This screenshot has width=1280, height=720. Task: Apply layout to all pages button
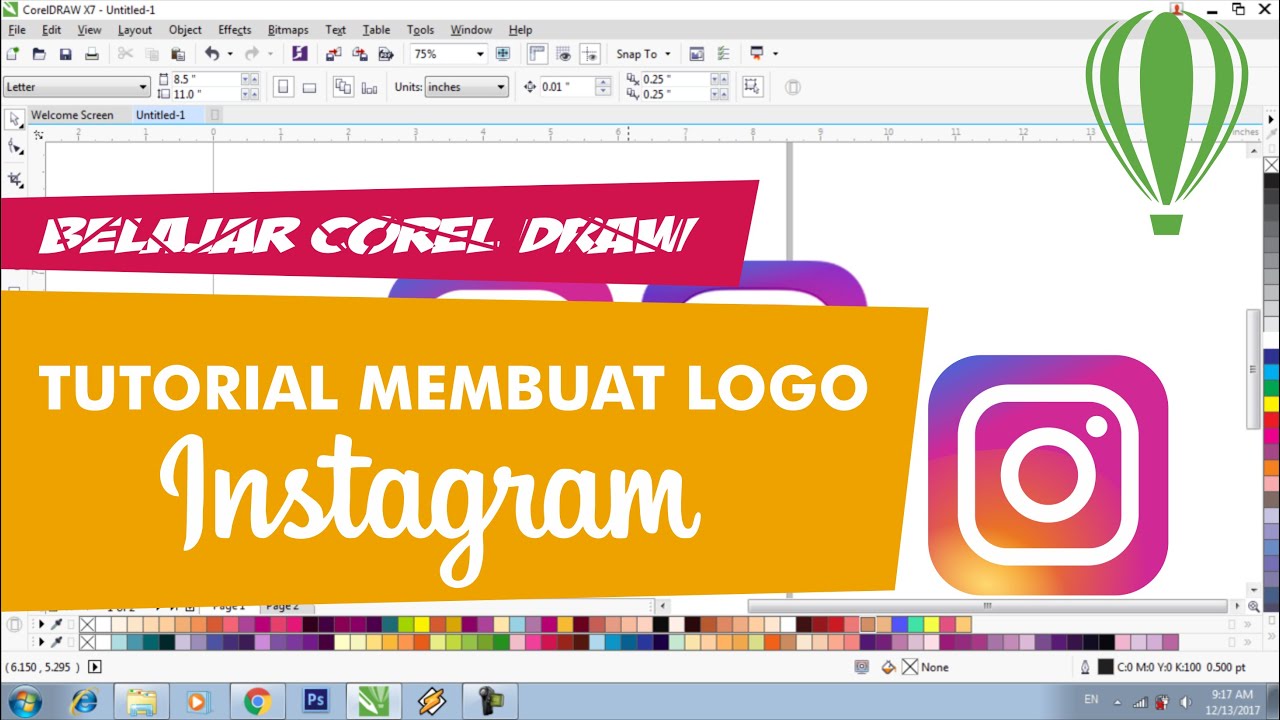pos(343,87)
